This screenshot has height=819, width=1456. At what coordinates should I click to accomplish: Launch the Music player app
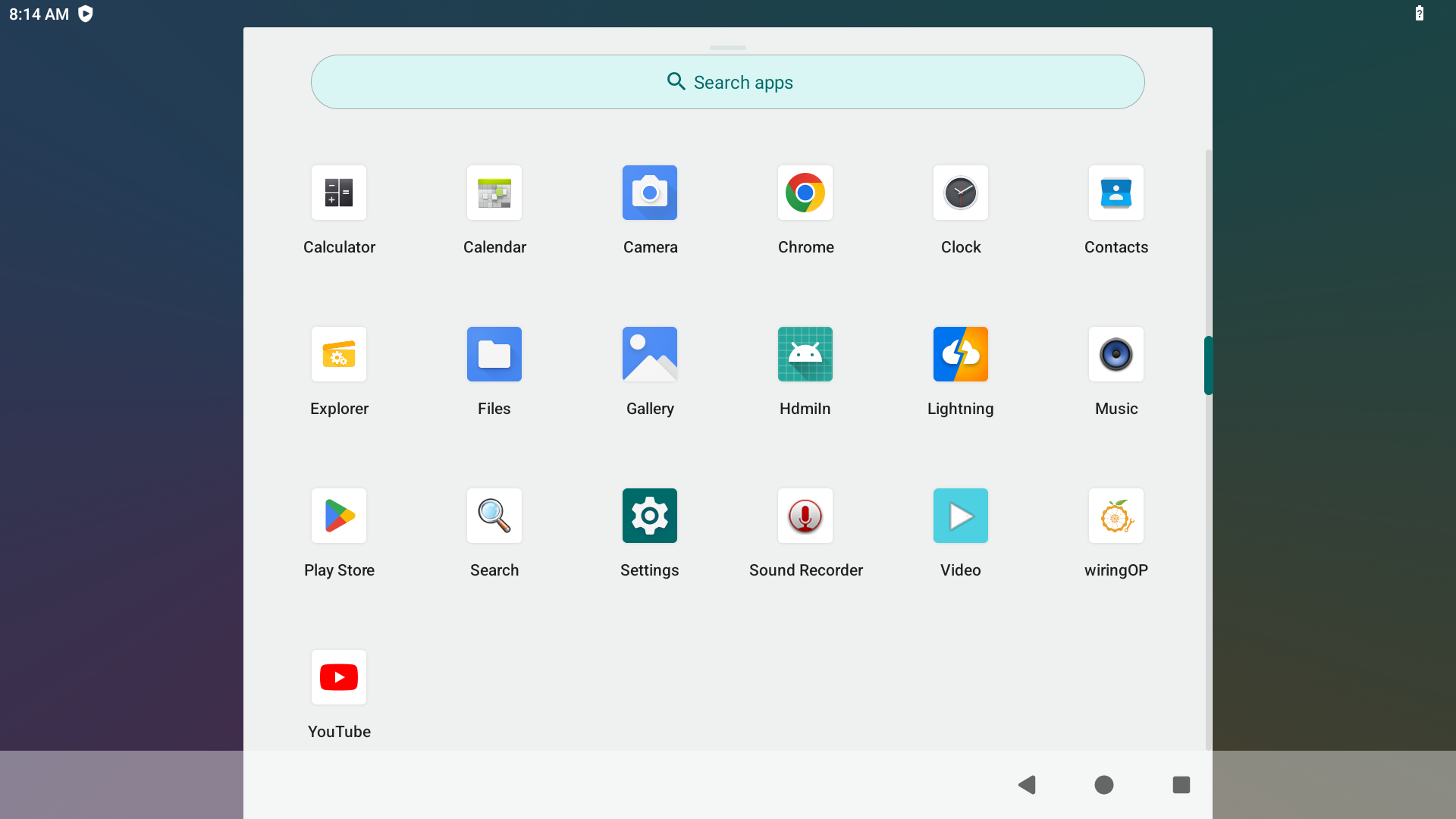[x=1116, y=354]
